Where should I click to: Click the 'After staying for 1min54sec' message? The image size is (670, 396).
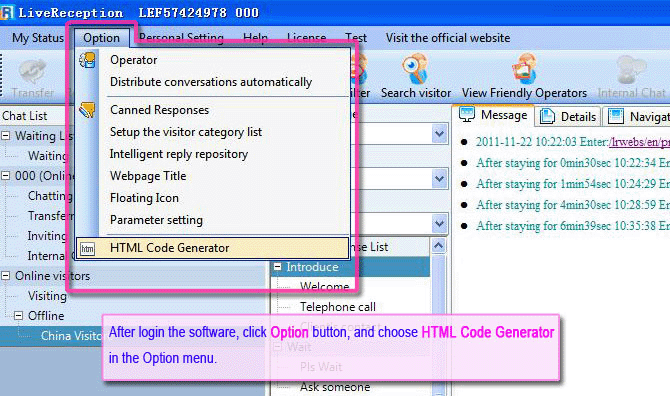pyautogui.click(x=573, y=184)
